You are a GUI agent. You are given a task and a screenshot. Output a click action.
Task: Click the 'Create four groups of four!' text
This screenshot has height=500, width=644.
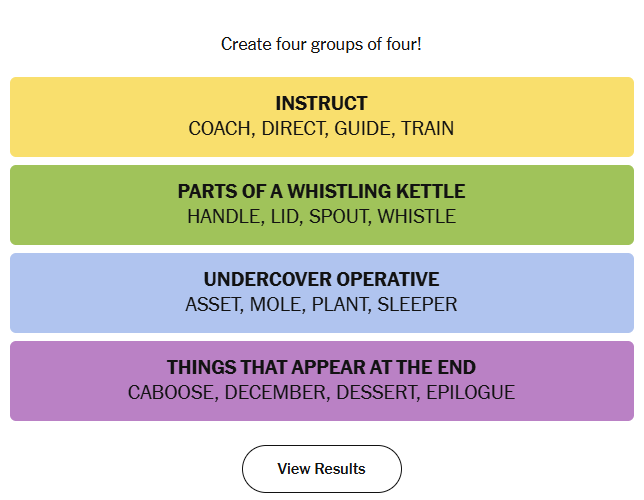pos(321,44)
